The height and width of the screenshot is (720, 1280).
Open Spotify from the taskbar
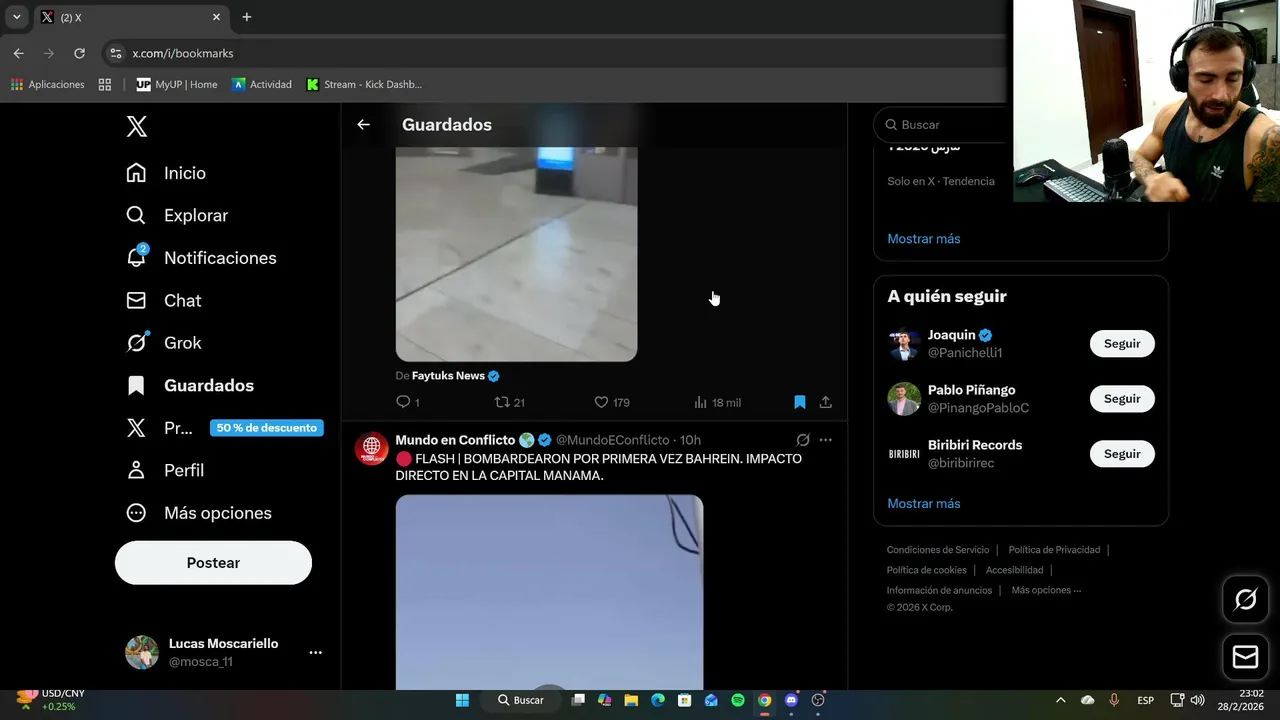point(738,700)
